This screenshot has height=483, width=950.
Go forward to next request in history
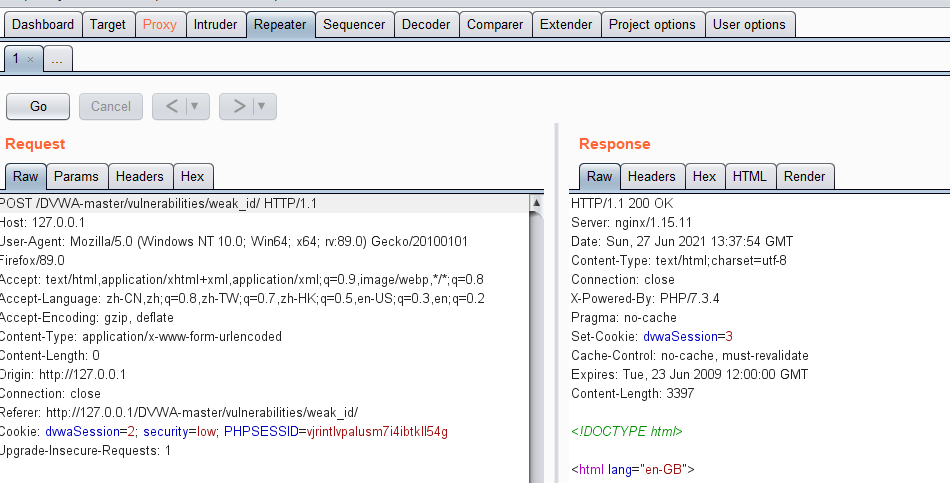coord(238,106)
